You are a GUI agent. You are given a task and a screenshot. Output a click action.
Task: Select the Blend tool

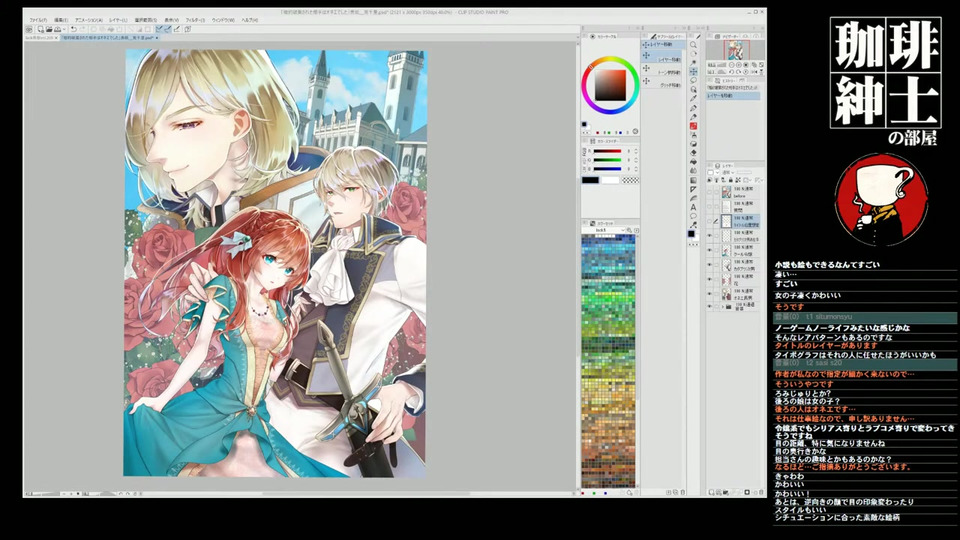(x=694, y=170)
